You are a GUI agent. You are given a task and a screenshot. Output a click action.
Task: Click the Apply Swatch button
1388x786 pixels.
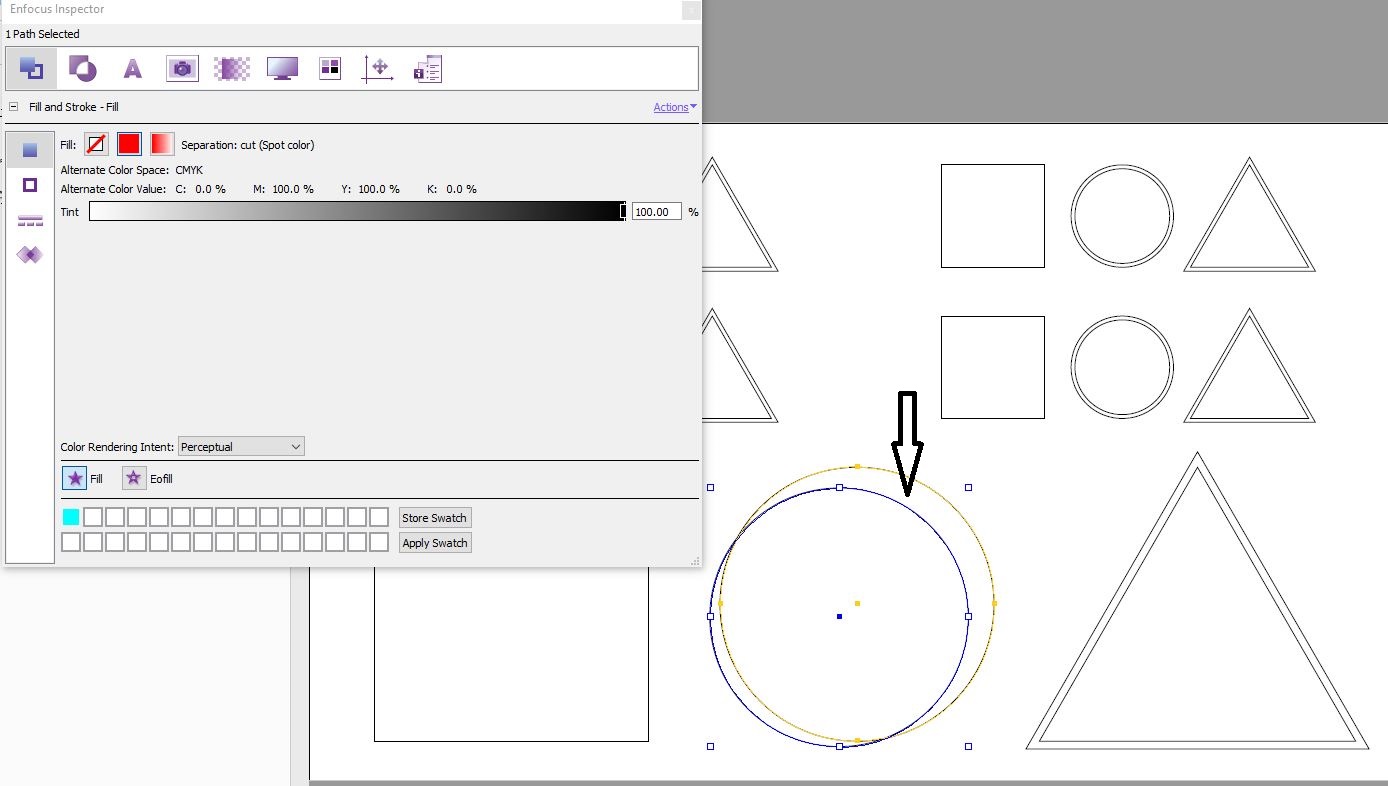(x=435, y=543)
